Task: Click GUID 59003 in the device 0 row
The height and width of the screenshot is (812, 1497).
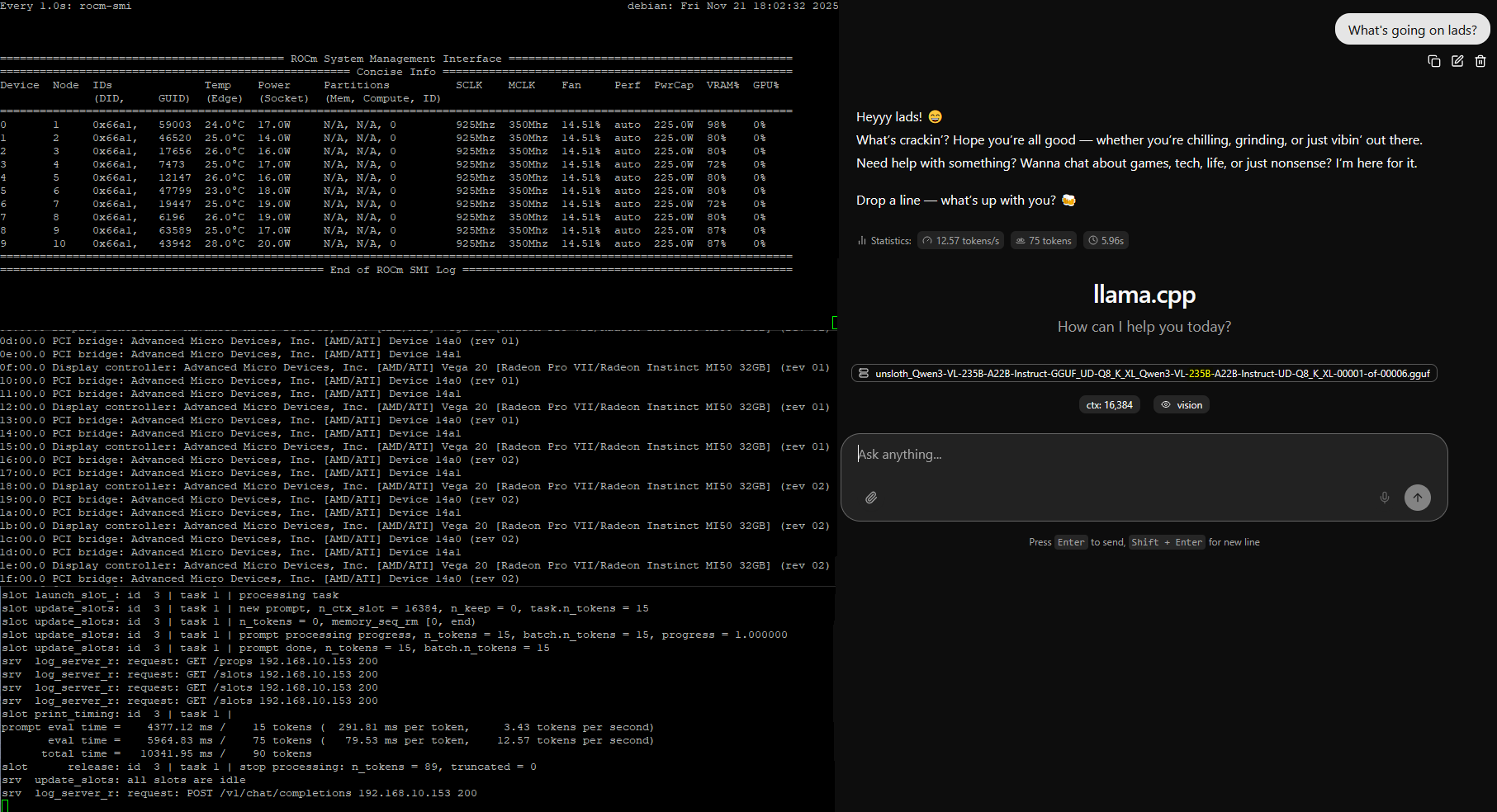Action: point(175,125)
